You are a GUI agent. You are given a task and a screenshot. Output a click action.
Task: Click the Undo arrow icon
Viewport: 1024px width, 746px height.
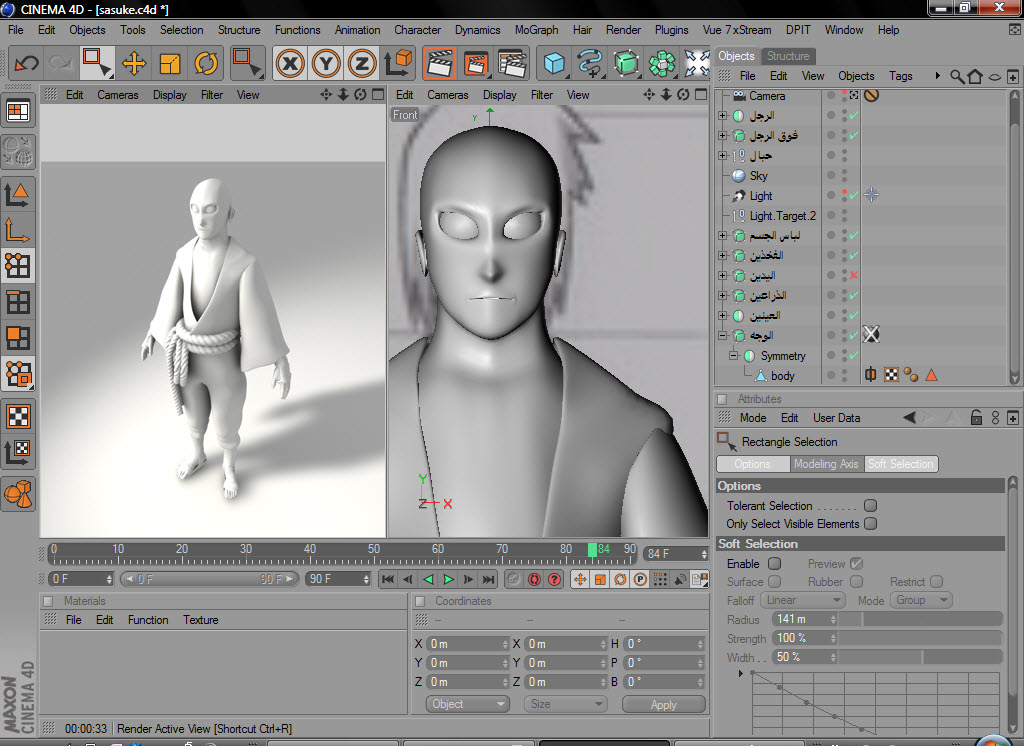click(x=26, y=63)
